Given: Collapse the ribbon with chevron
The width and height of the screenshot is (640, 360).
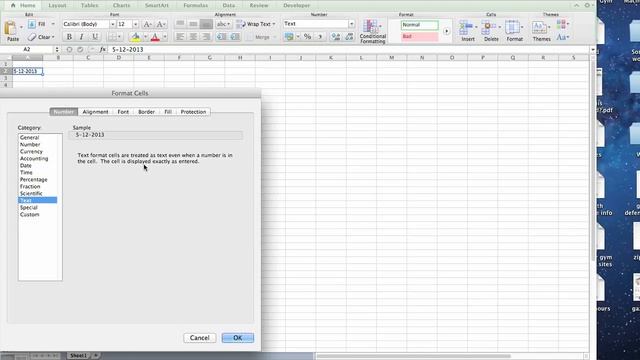Looking at the screenshot, I should (x=576, y=5).
